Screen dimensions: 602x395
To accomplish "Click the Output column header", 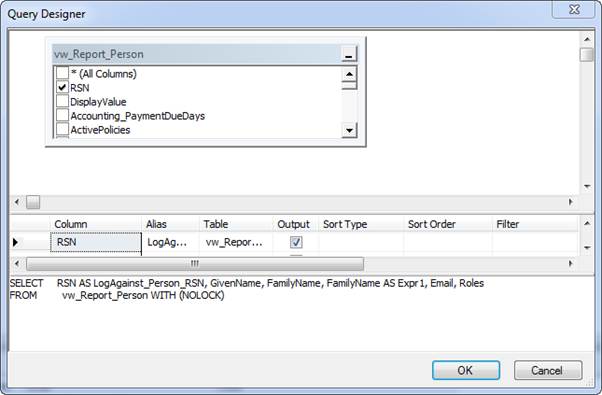I will point(295,224).
